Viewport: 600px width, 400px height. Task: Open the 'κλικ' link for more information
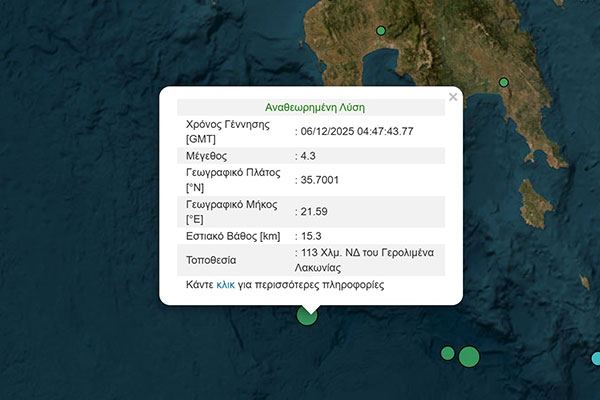coord(226,285)
